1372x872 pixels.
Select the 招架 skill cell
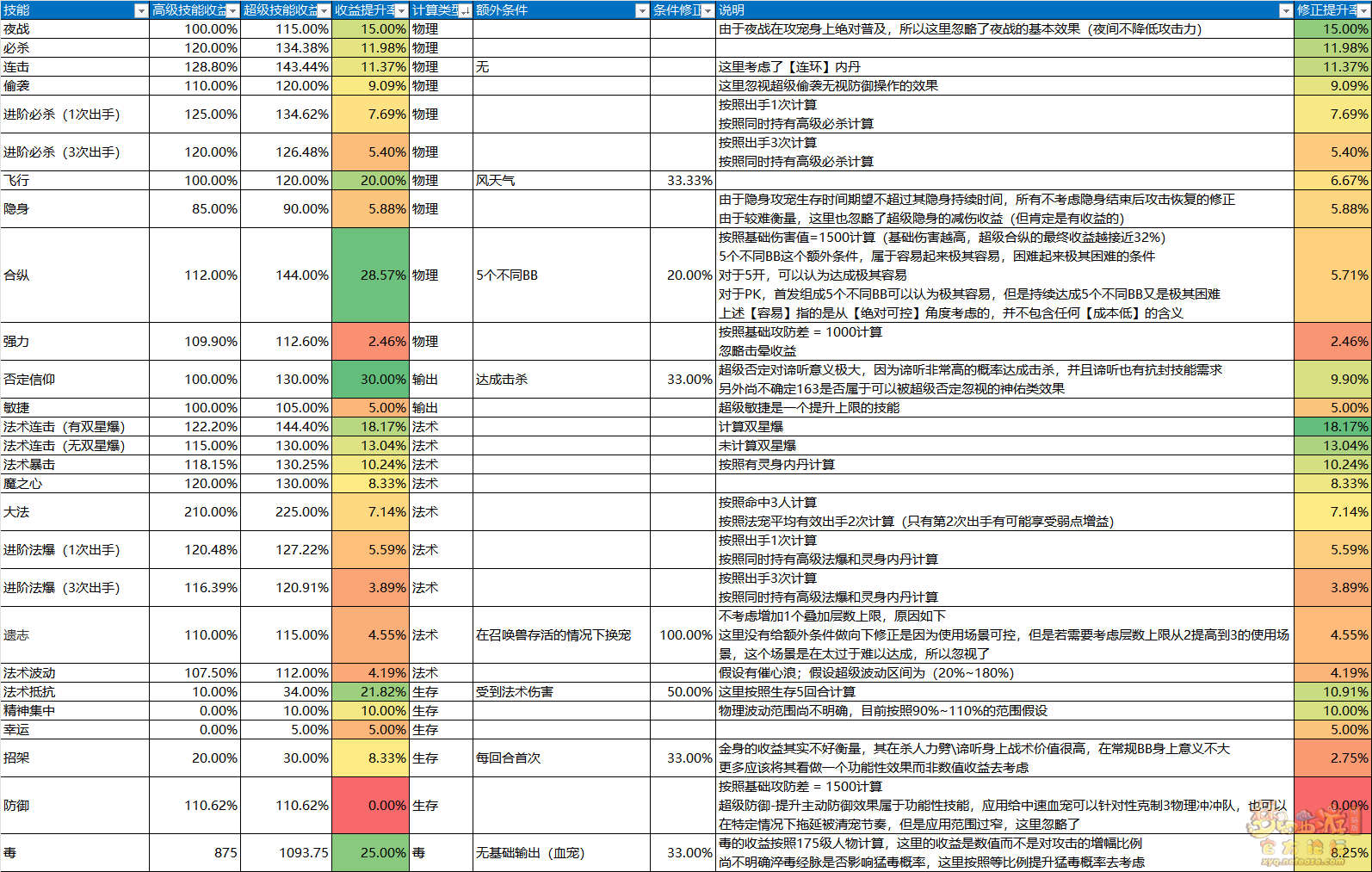tap(75, 758)
